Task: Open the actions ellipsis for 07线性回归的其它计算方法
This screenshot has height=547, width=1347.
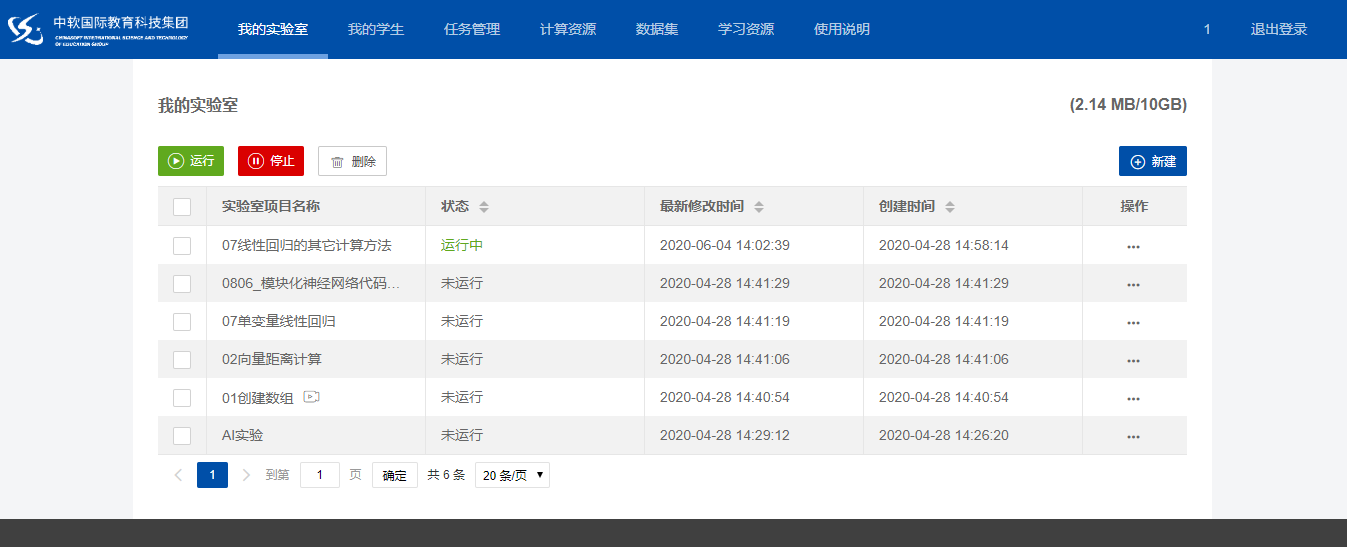Action: [1133, 246]
